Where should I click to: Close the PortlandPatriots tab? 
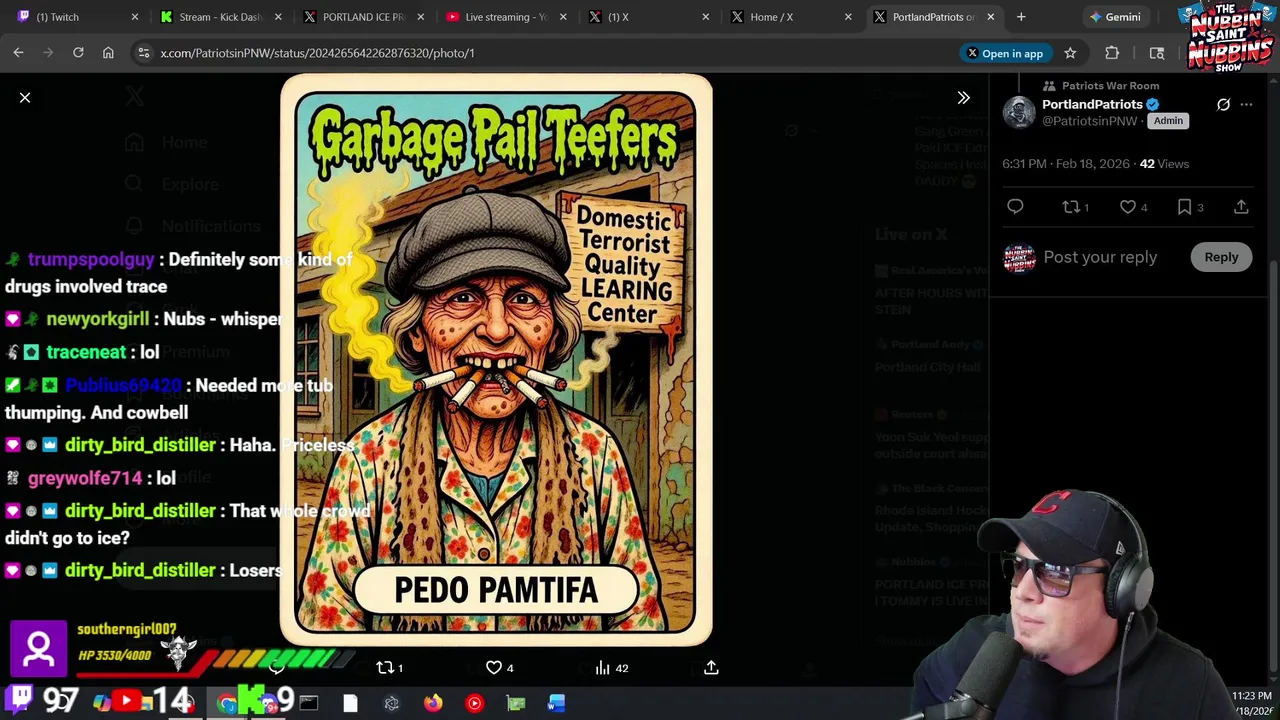click(x=991, y=17)
